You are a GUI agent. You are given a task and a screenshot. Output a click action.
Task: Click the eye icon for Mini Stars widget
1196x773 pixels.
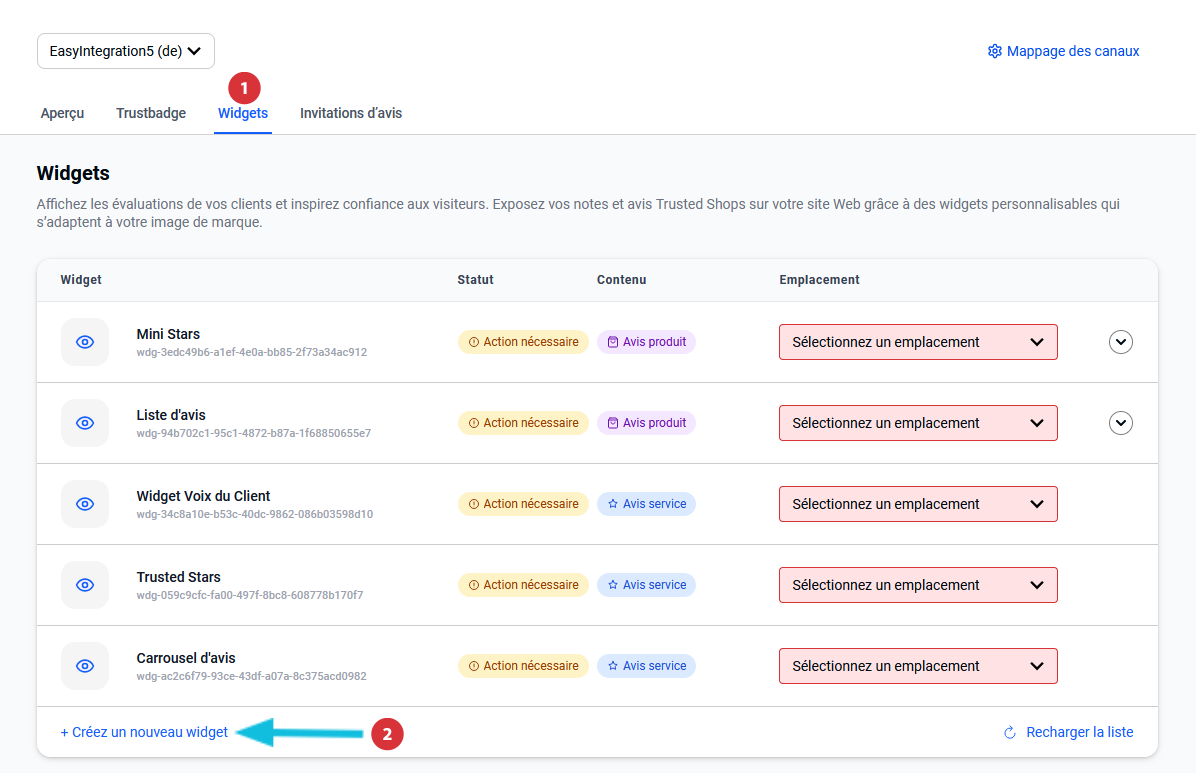85,342
